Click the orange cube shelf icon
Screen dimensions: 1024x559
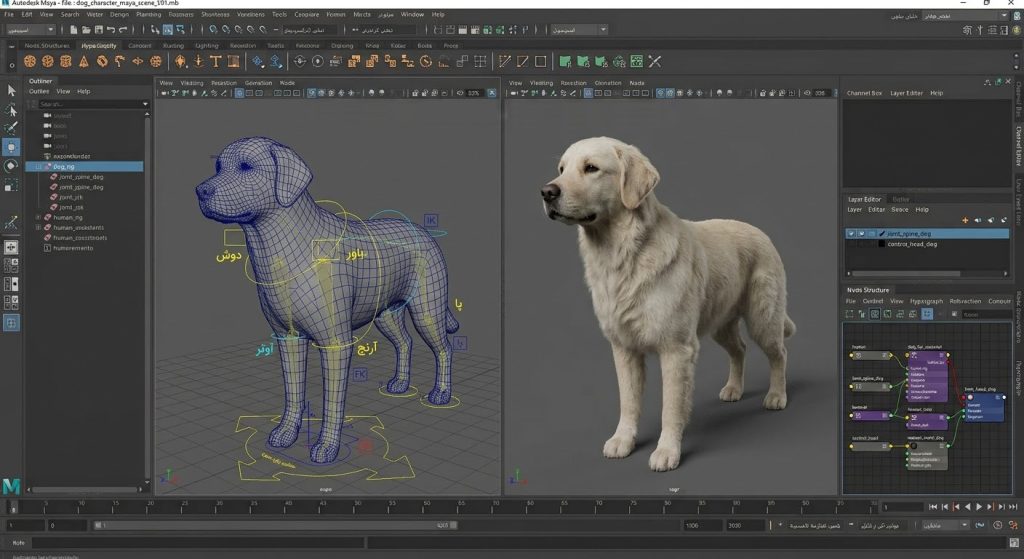65,61
